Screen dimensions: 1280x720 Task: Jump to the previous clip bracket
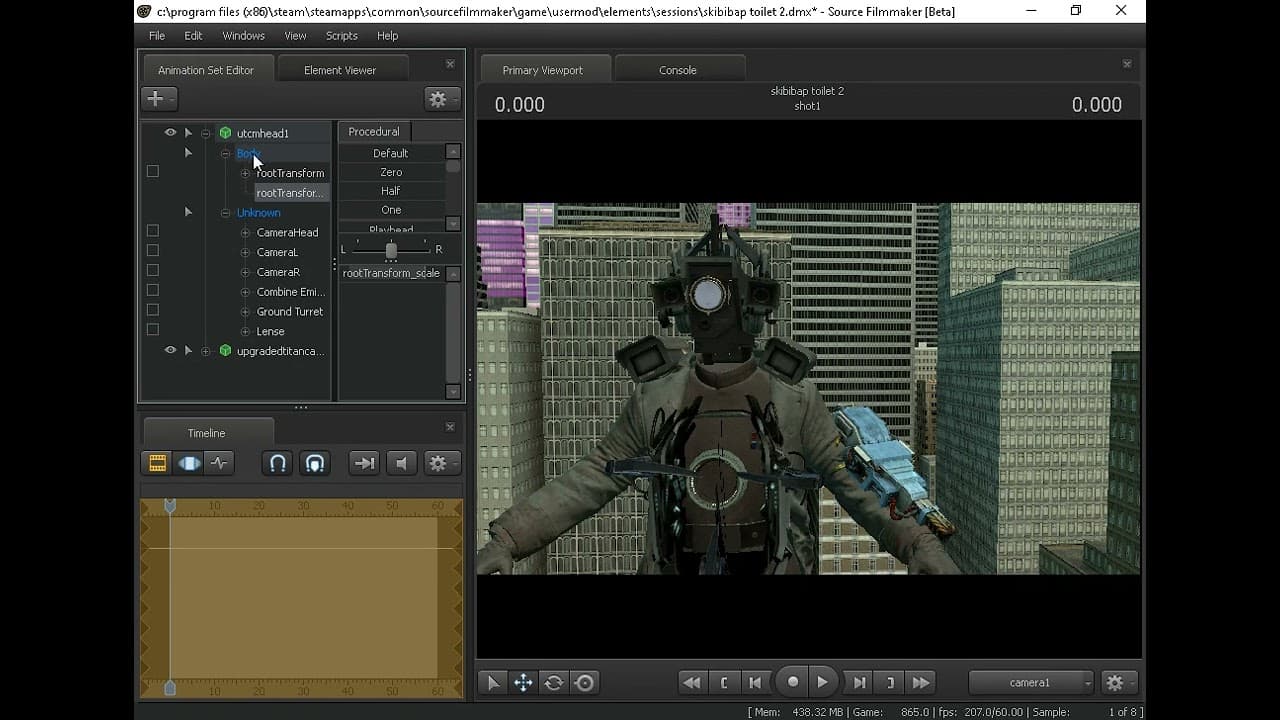pyautogui.click(x=724, y=683)
